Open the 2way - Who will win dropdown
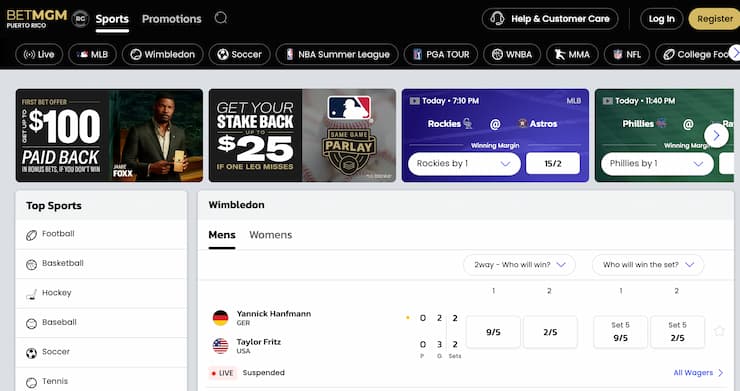740x391 pixels. 519,265
